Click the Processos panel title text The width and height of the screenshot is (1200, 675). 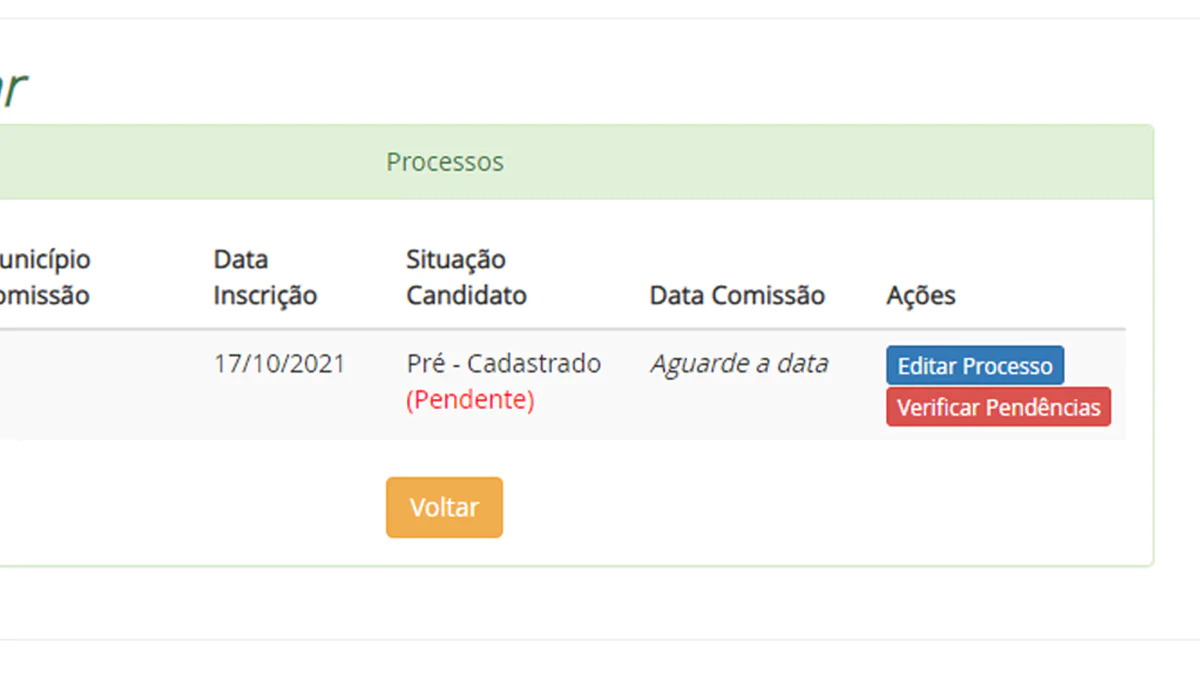[445, 162]
